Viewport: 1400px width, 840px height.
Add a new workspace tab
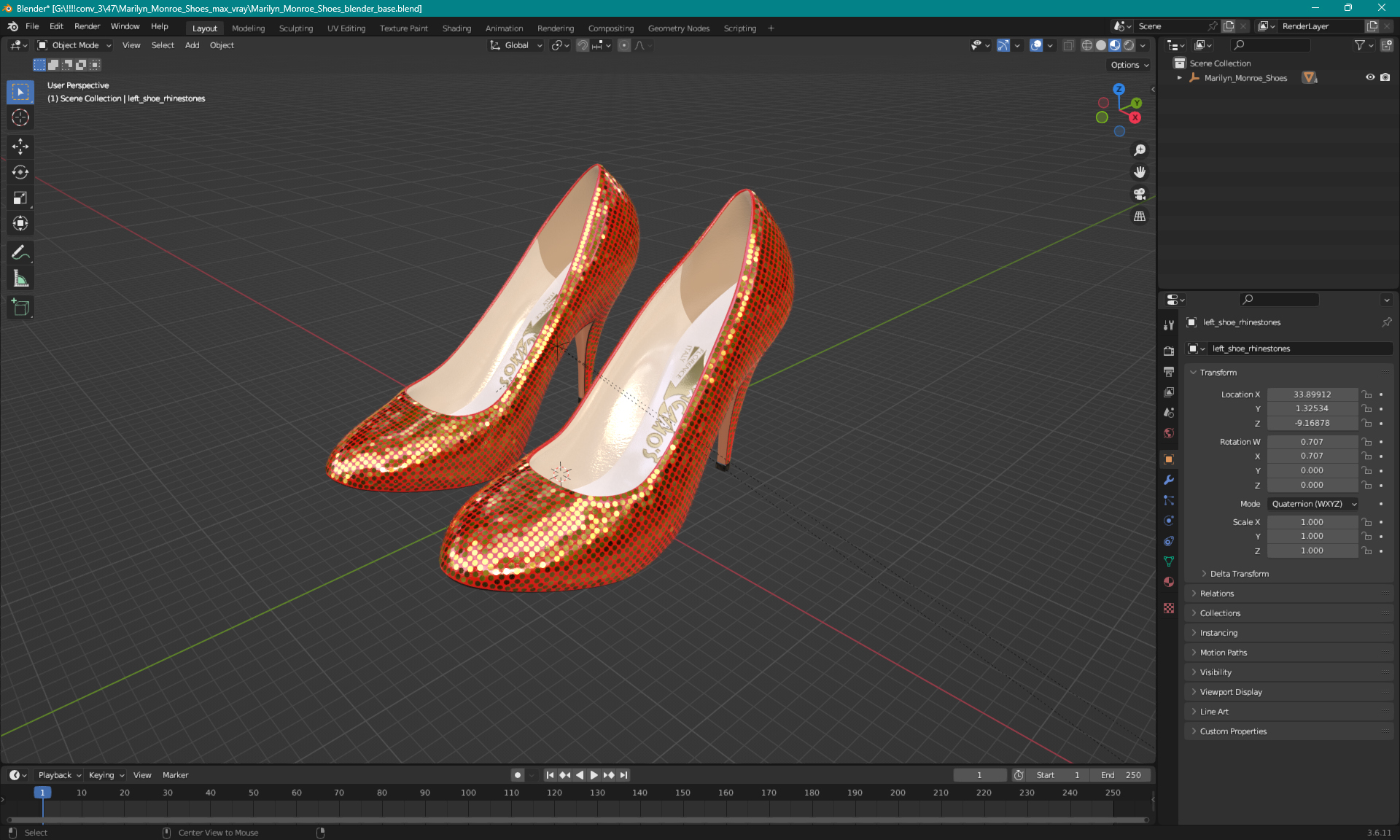(x=771, y=28)
